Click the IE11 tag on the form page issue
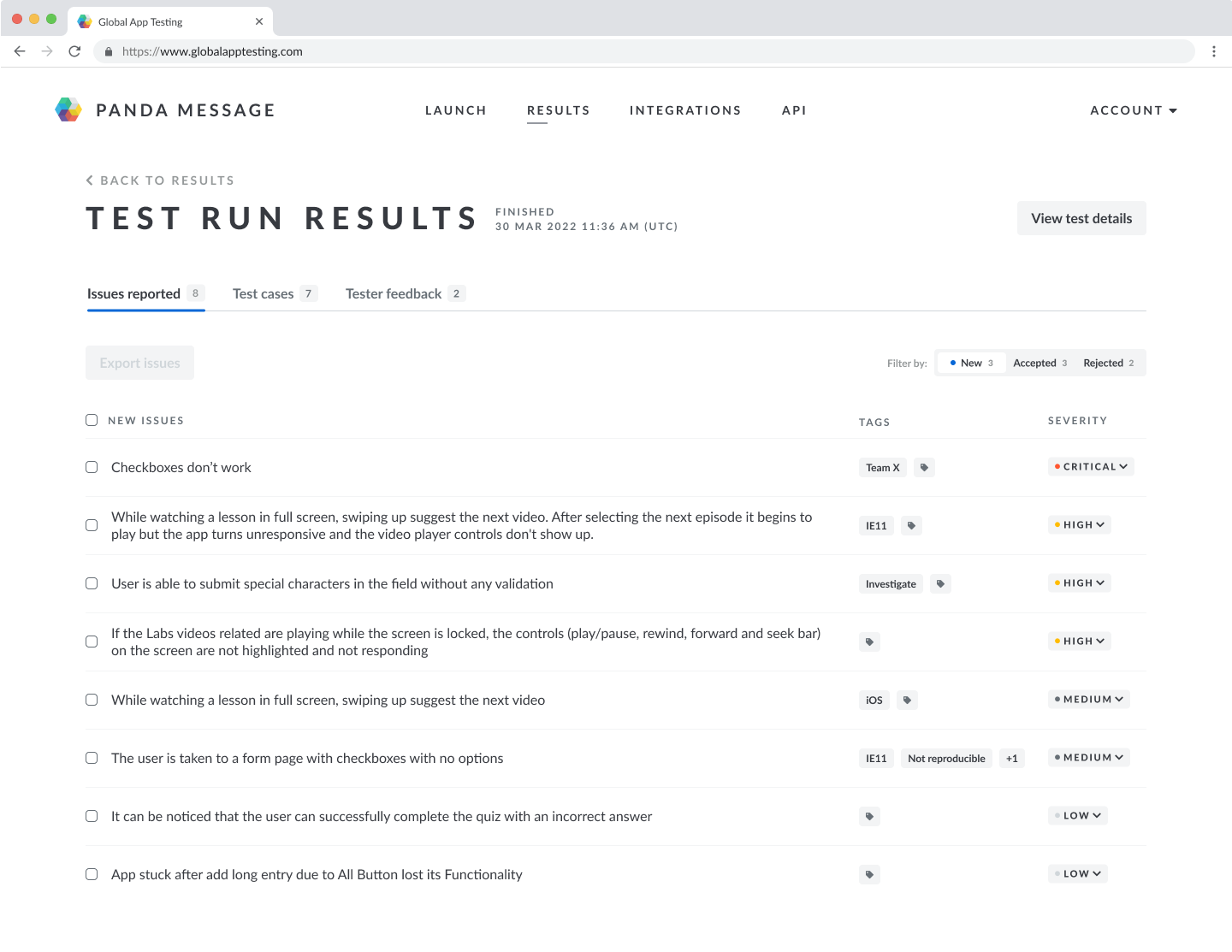This screenshot has height=952, width=1232. [x=876, y=758]
